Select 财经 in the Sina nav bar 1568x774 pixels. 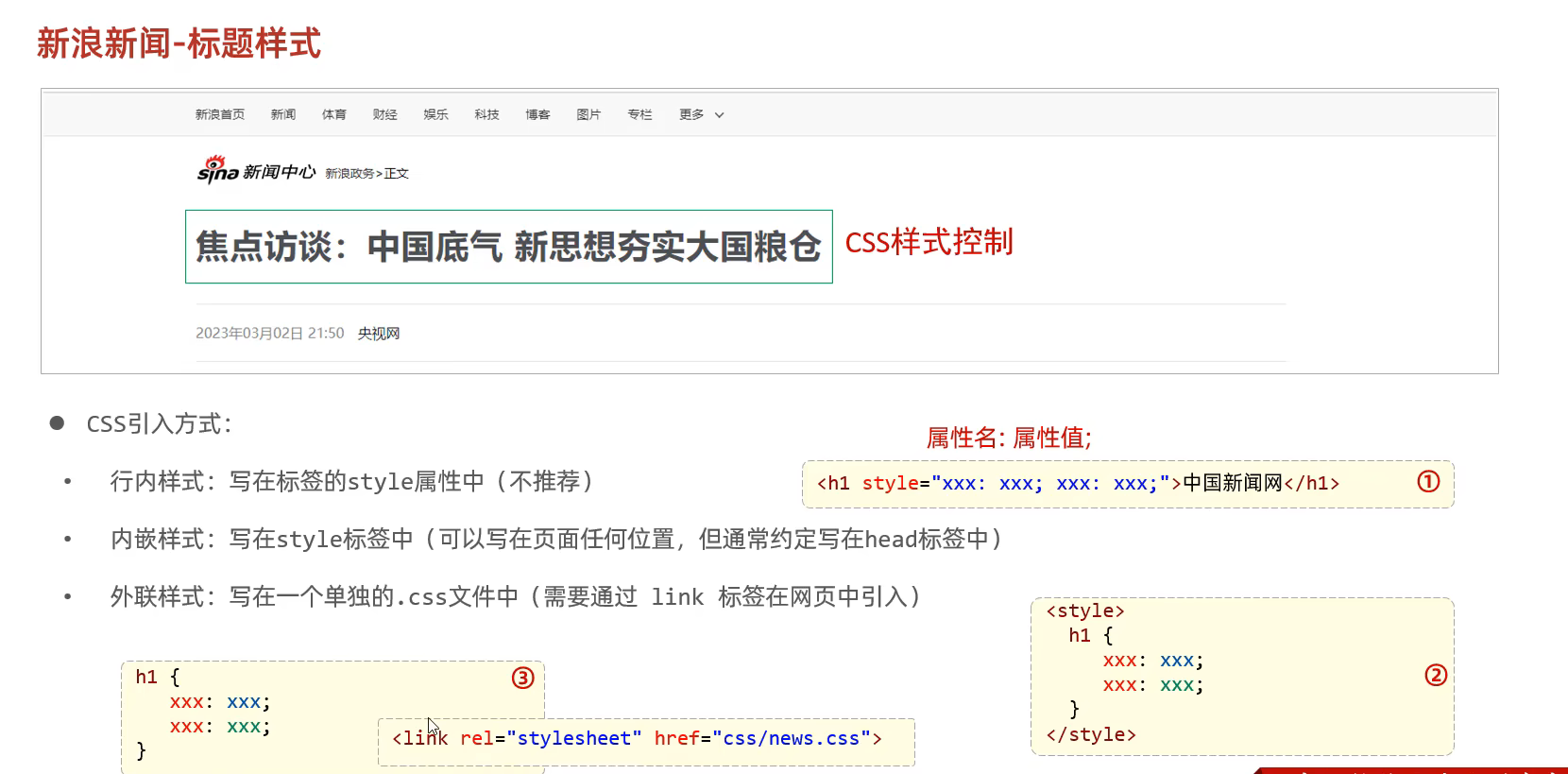(385, 114)
